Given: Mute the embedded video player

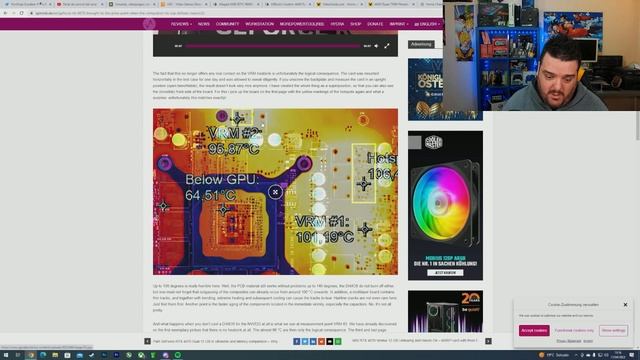Looking at the screenshot, I should [376, 46].
